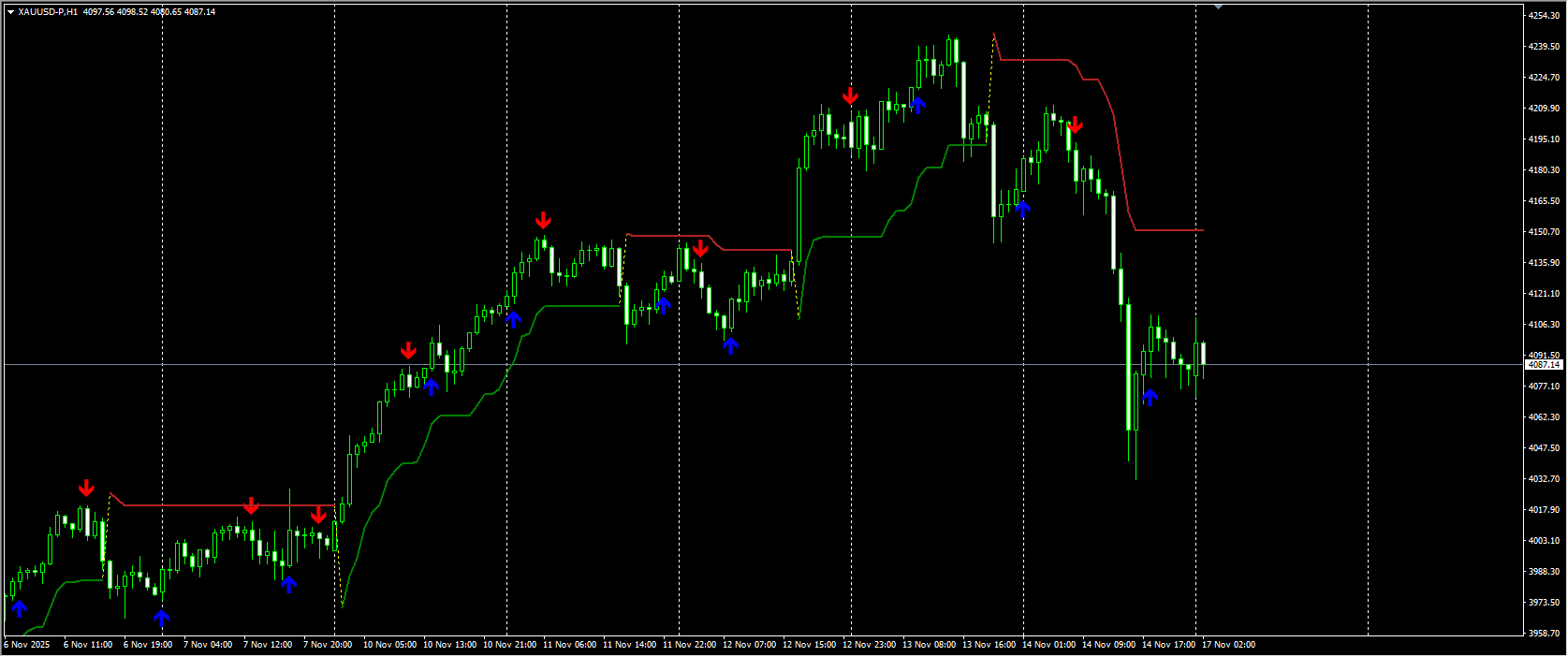Select price scale label 4150.70
Viewport: 1568px width, 657px height.
tap(1545, 232)
